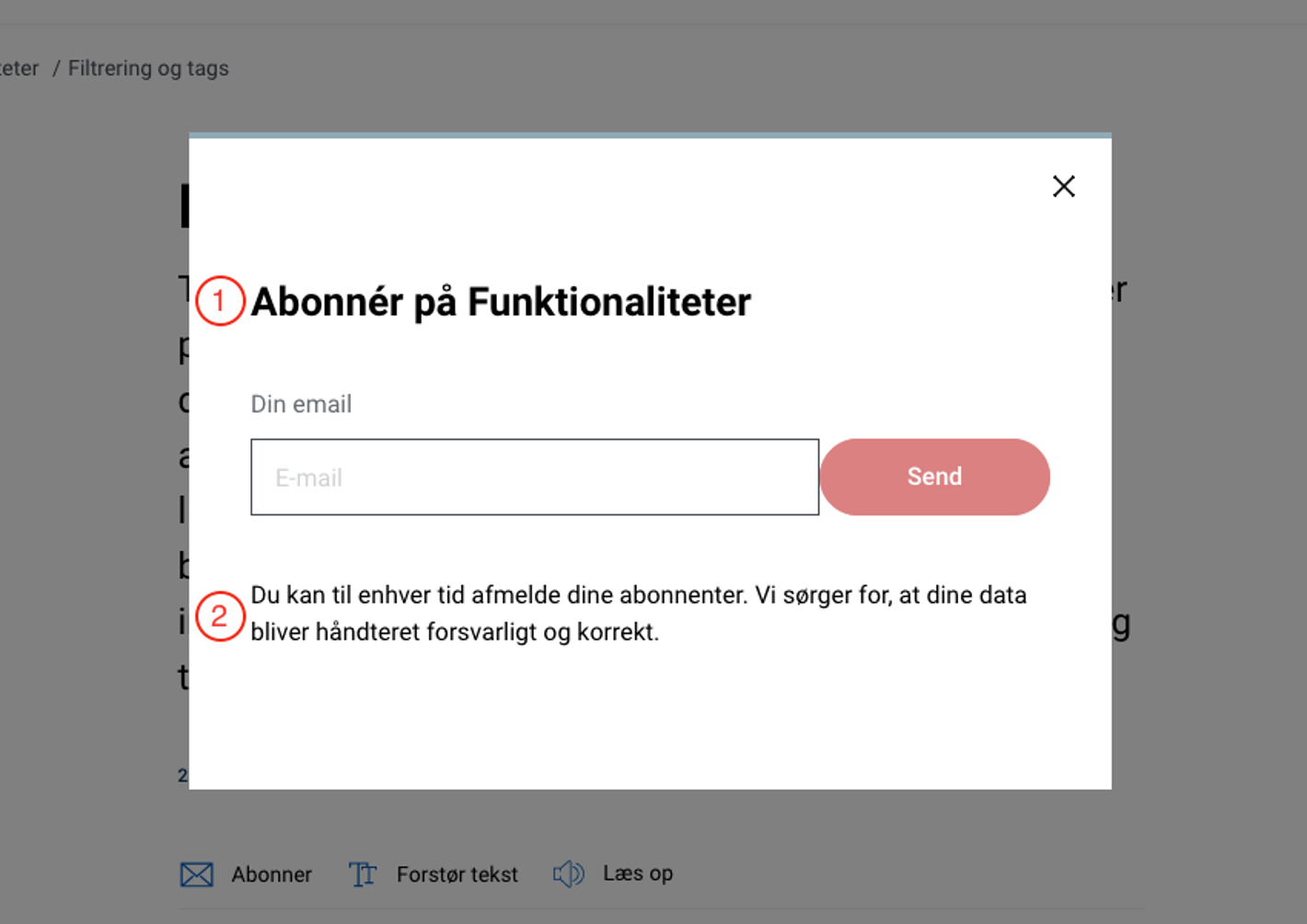Start reading aloud via Læs op label
1307x924 pixels.
pyautogui.click(x=638, y=873)
